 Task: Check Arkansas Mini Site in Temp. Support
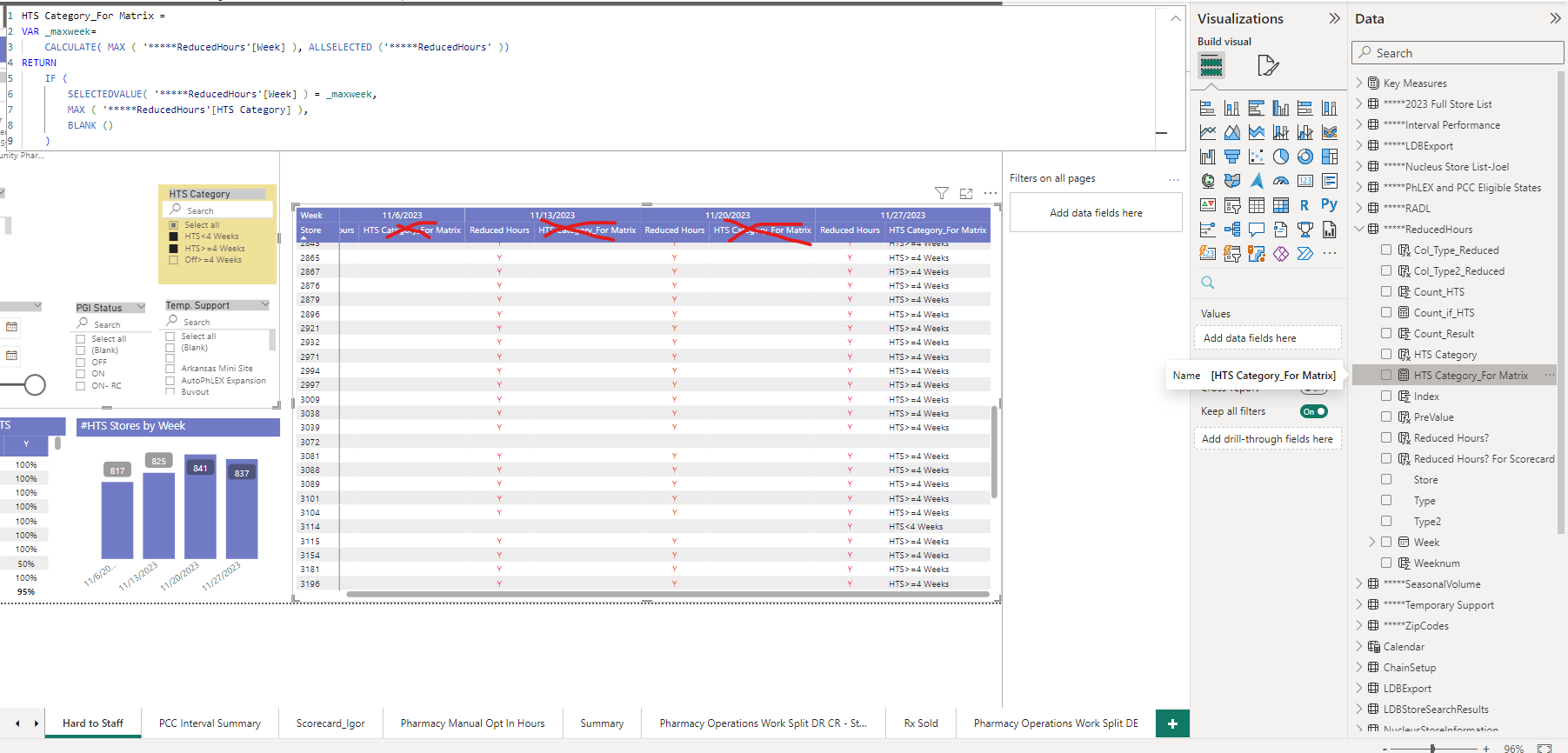tap(170, 369)
